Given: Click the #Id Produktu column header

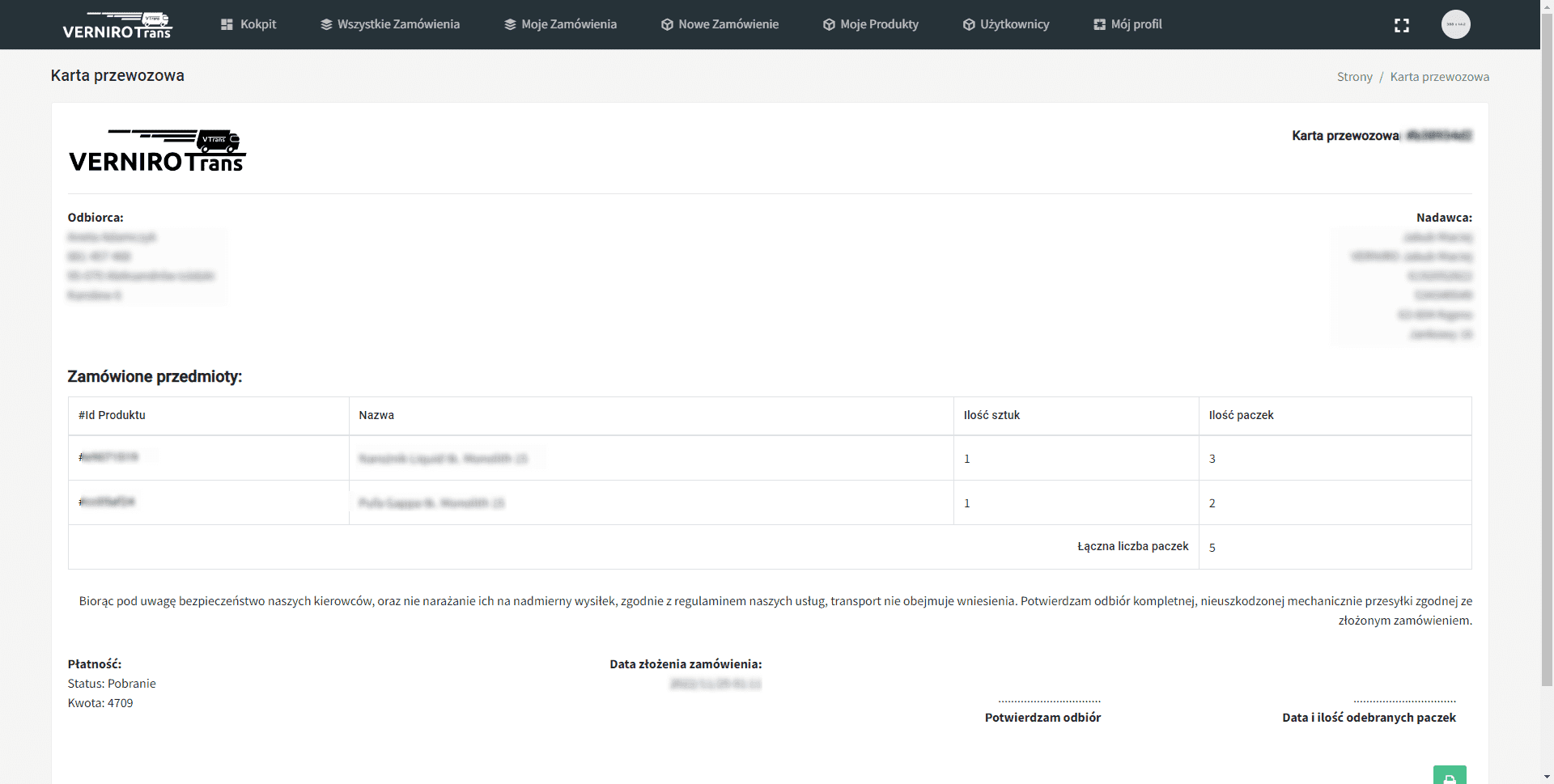Looking at the screenshot, I should (x=112, y=415).
